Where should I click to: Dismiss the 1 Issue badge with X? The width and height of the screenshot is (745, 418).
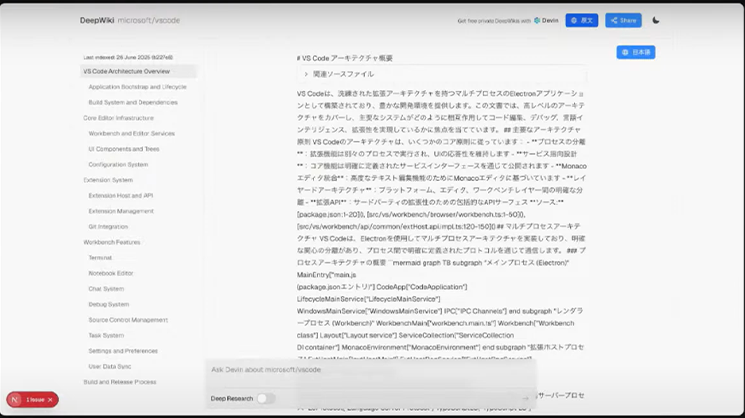click(52, 399)
